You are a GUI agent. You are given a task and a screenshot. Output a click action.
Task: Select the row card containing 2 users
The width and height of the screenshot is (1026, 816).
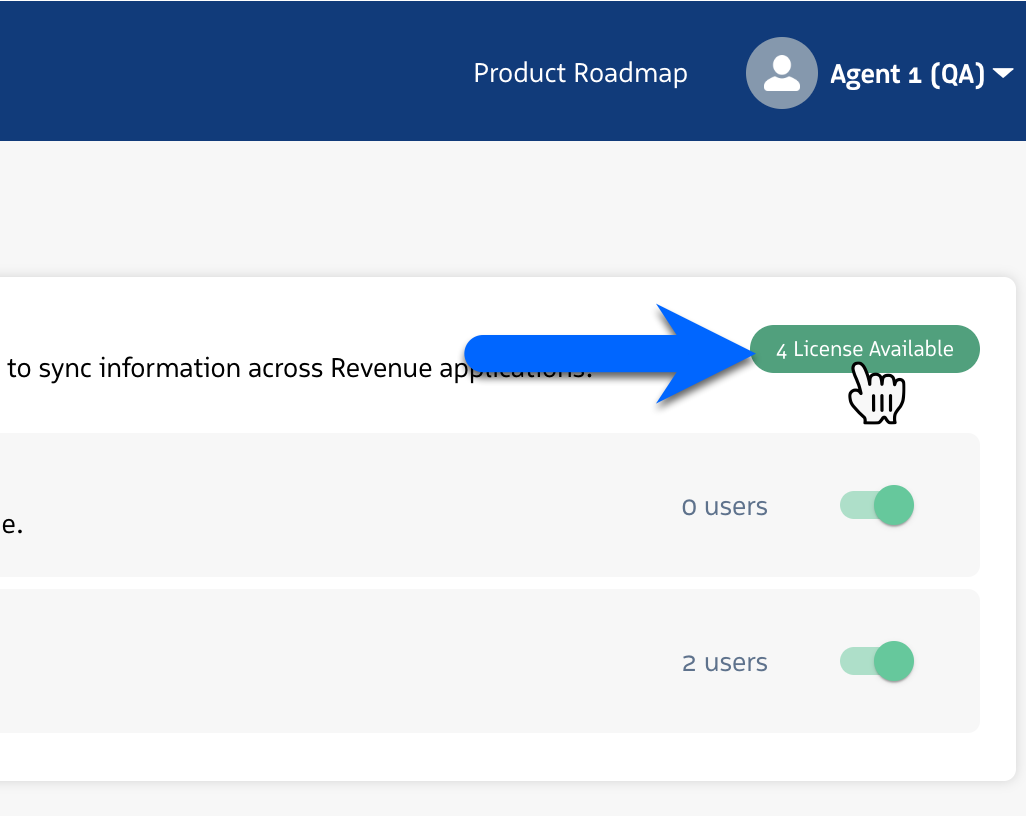(x=400, y=662)
